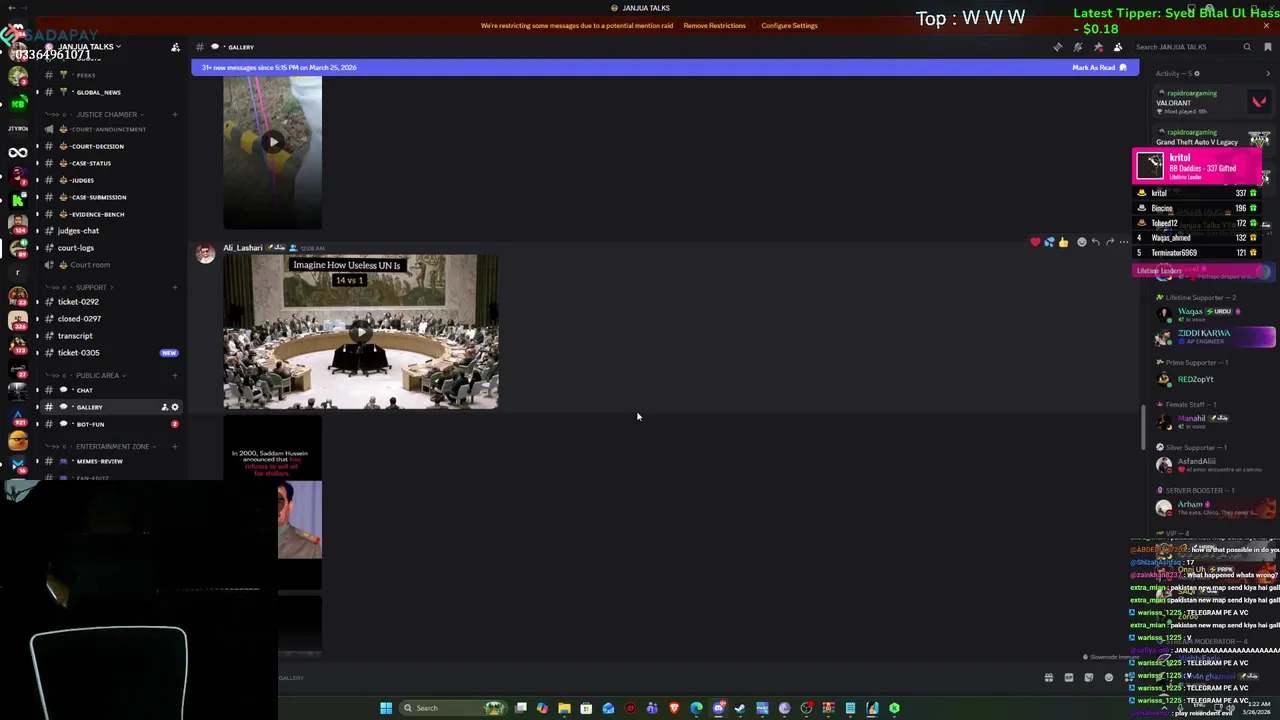Click GALLERY channel create invite icon
Viewport: 1280px width, 720px height.
tap(164, 407)
